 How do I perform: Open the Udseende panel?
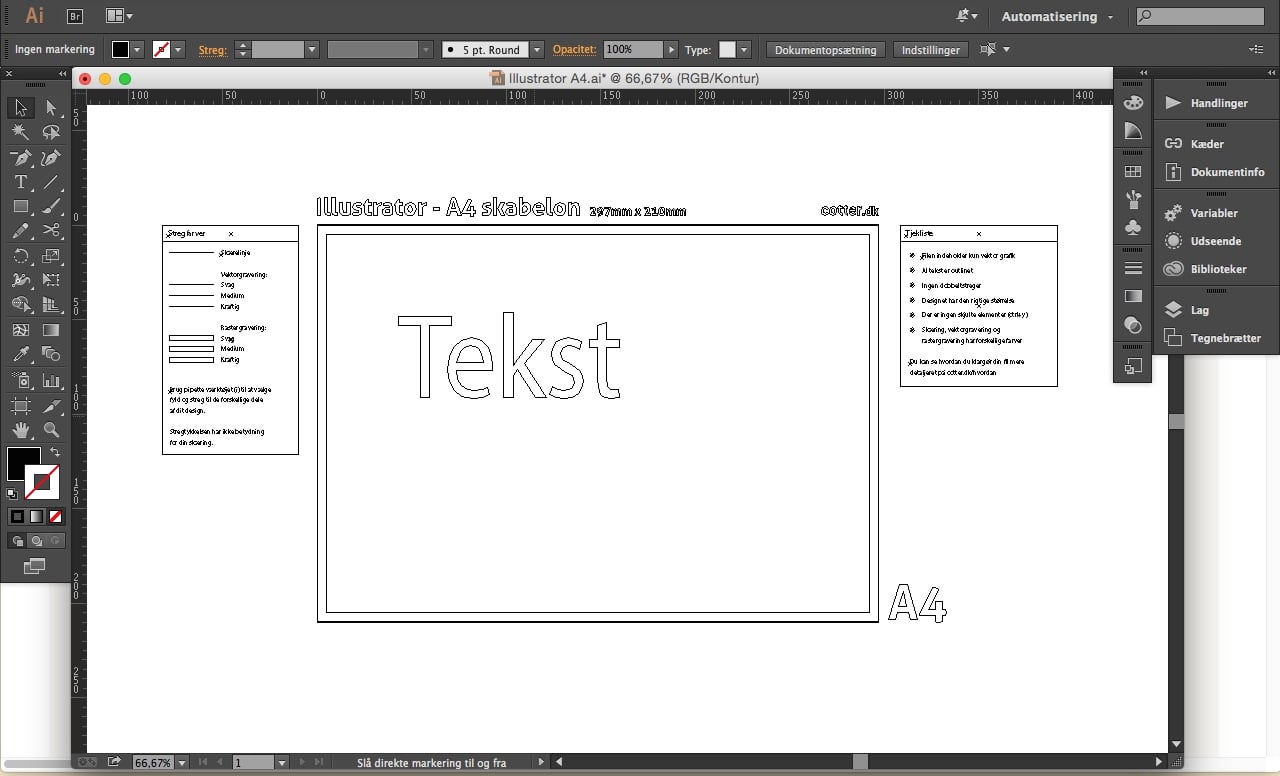(1216, 241)
